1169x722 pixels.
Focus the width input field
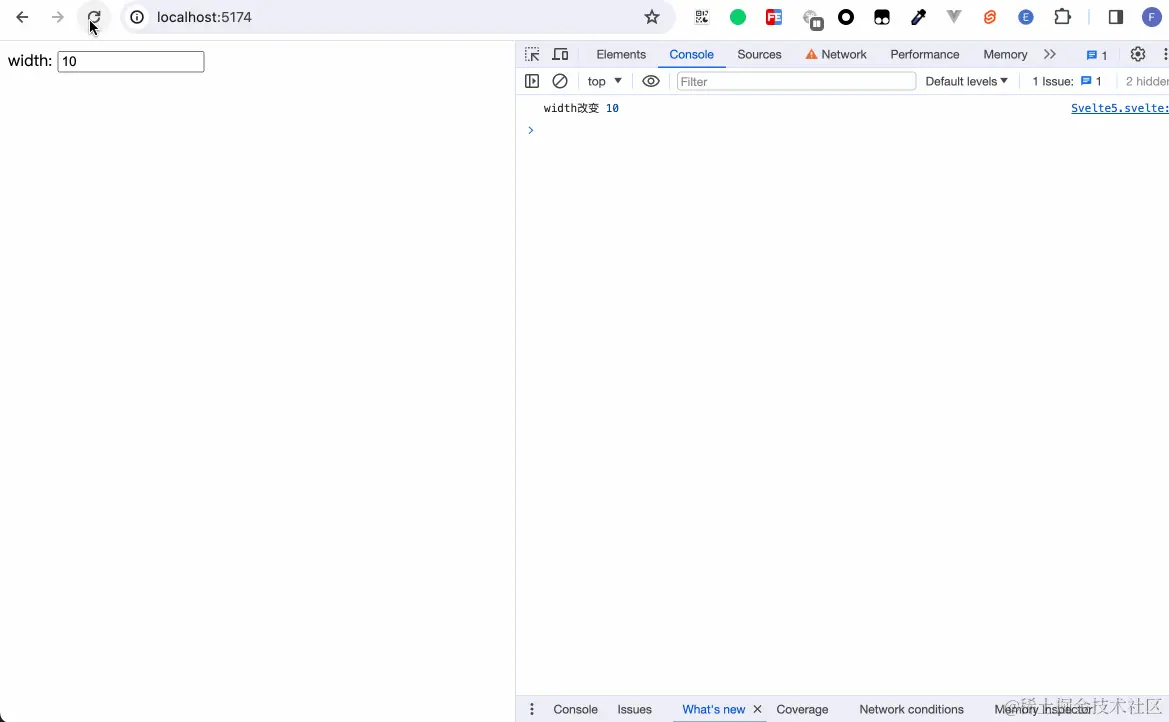click(130, 61)
